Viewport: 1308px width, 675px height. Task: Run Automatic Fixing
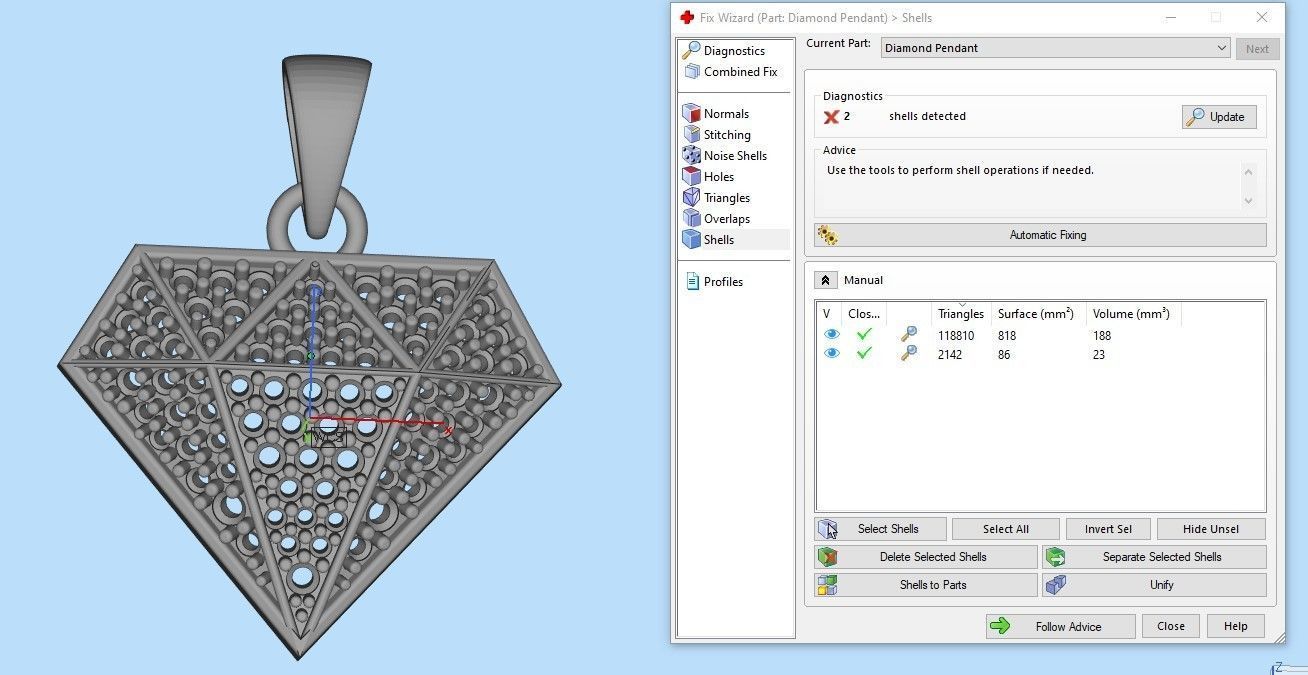(x=1040, y=235)
